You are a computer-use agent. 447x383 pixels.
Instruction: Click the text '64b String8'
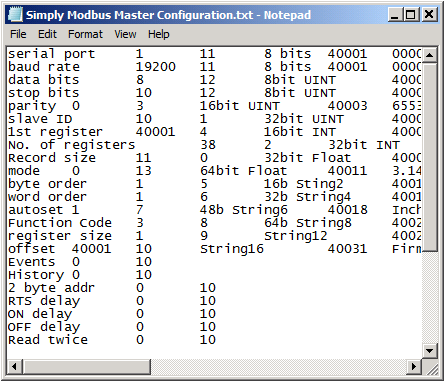pyautogui.click(x=308, y=223)
